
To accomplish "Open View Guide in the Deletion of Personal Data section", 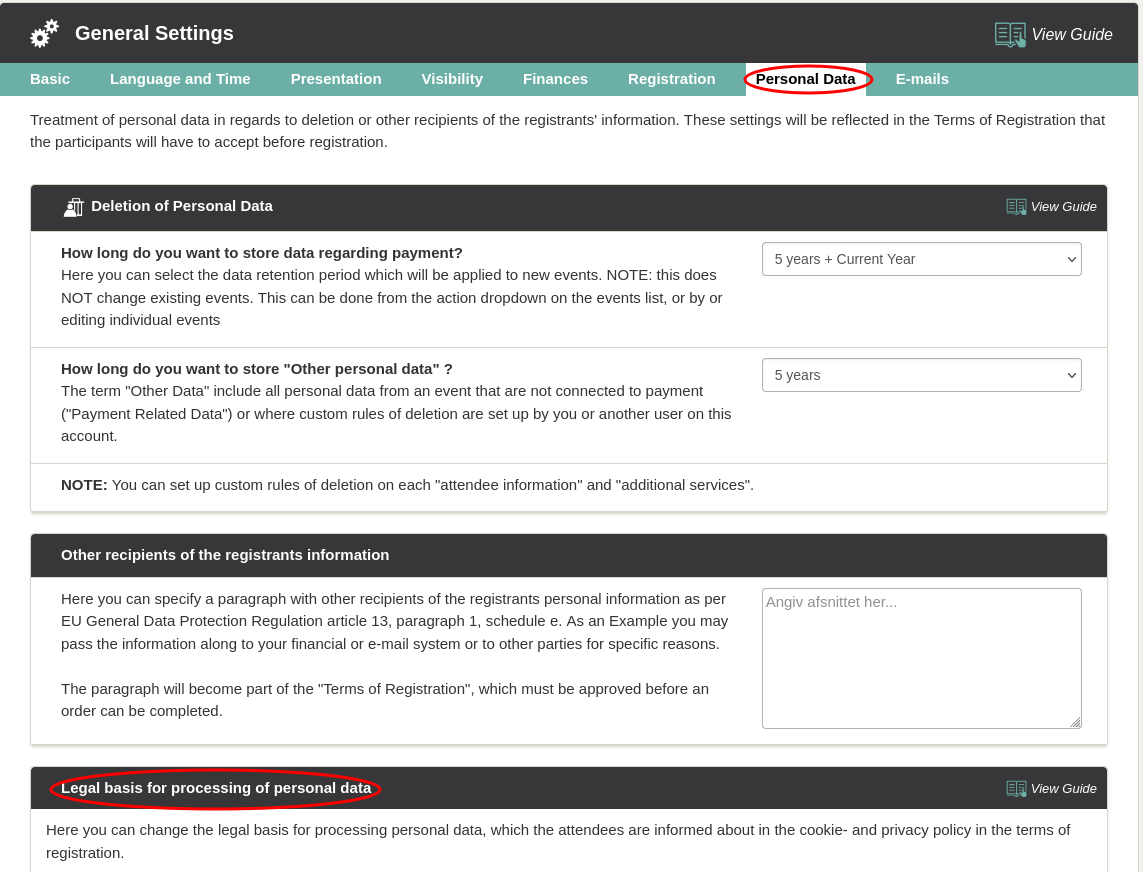I will point(1064,207).
